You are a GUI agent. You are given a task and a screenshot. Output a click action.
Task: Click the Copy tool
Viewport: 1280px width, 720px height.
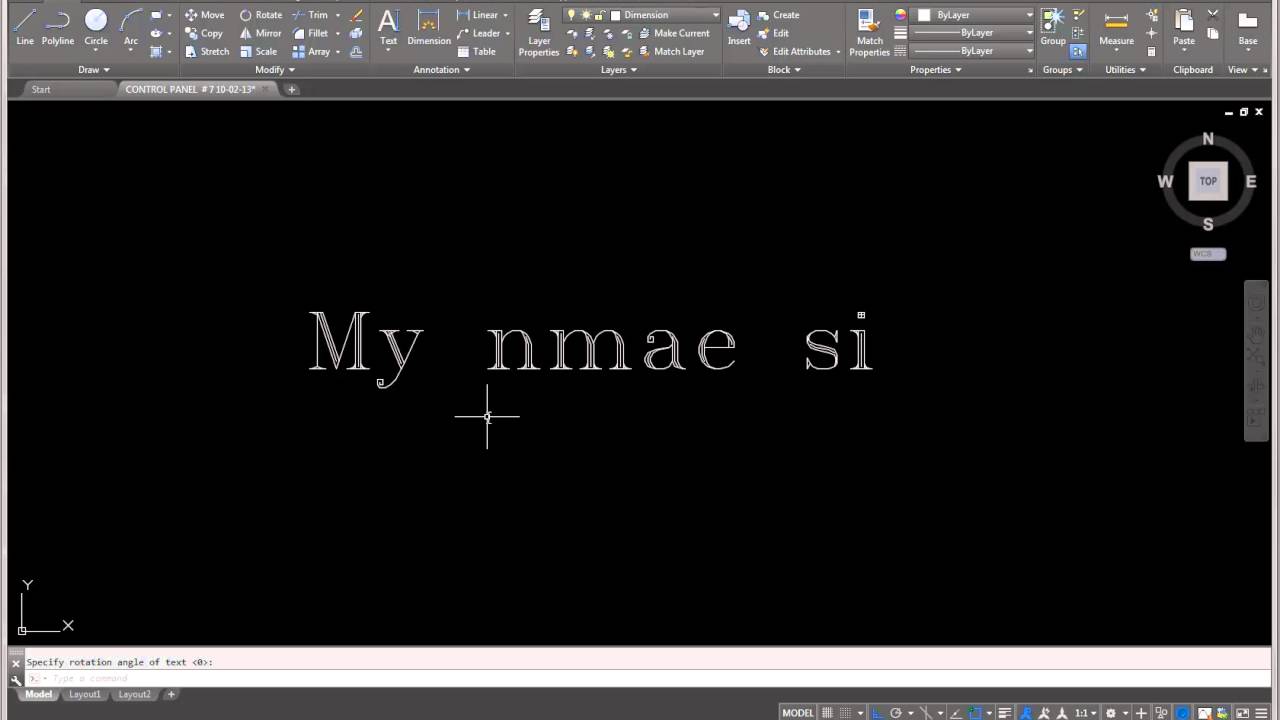(204, 33)
